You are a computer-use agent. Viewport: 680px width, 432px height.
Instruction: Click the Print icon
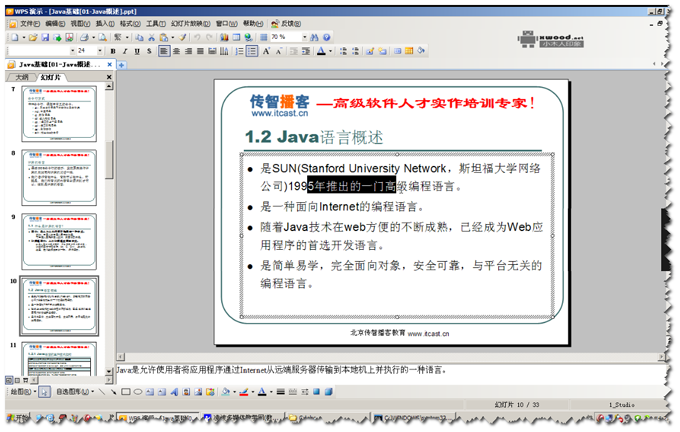tap(85, 38)
